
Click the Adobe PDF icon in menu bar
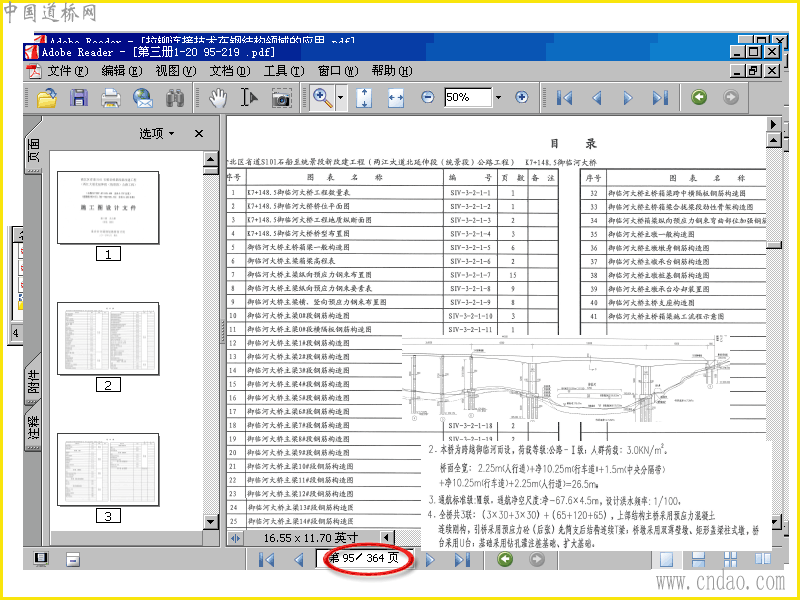click(x=34, y=71)
